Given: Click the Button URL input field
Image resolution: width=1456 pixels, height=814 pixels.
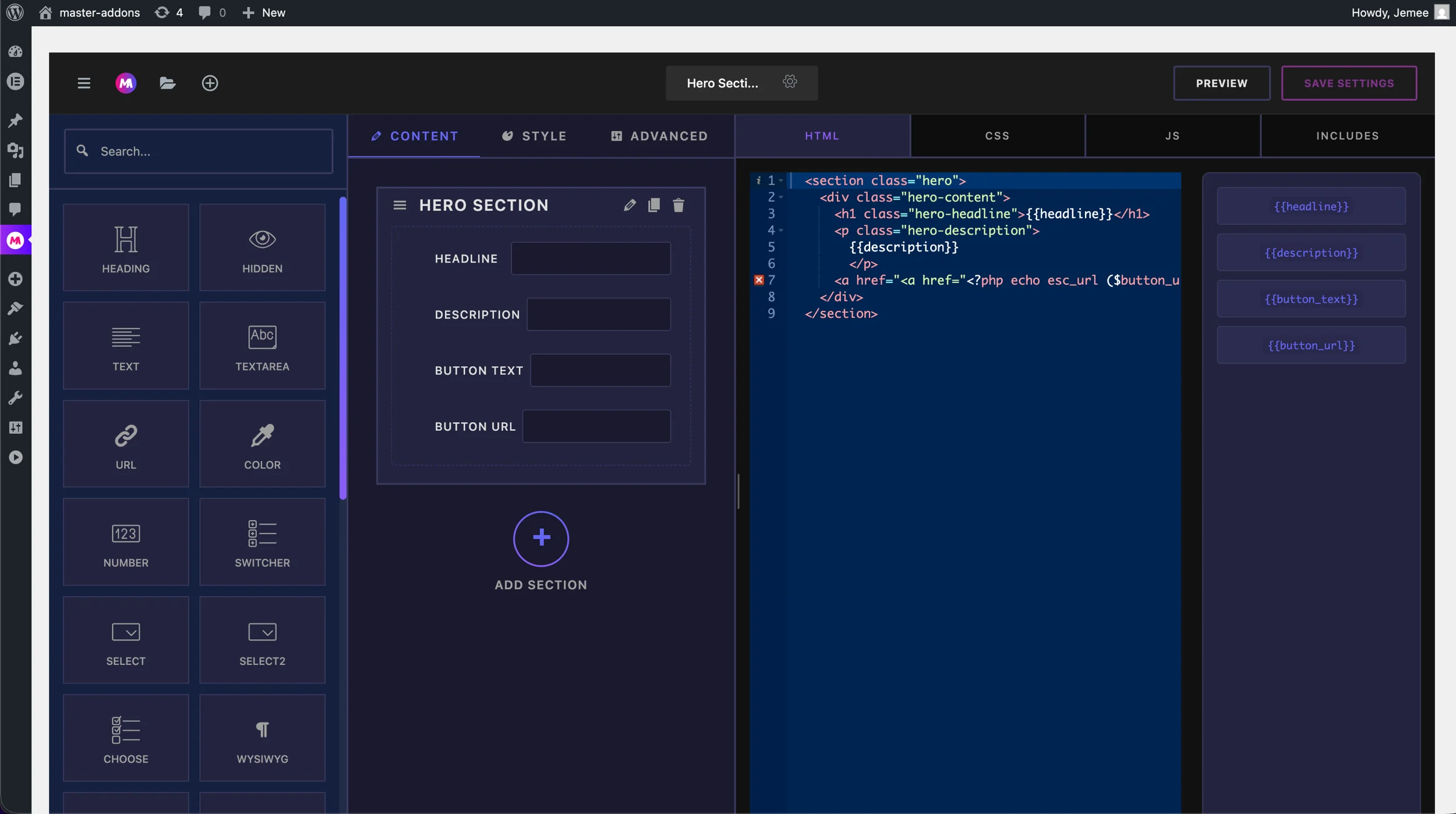Looking at the screenshot, I should pyautogui.click(x=596, y=426).
